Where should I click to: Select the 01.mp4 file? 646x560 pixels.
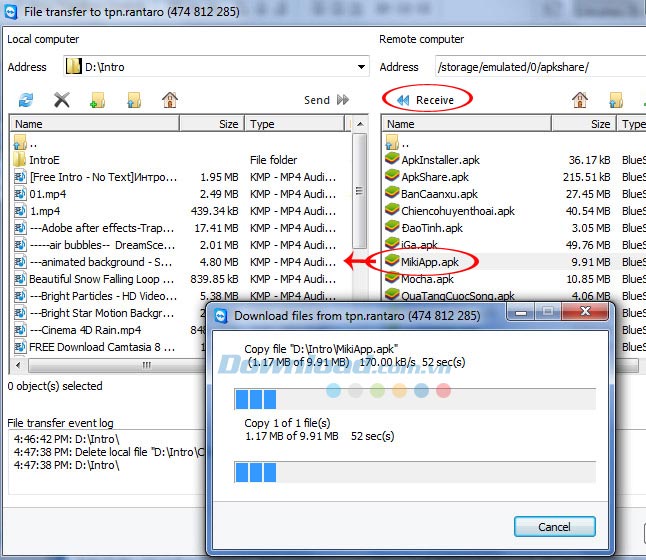coord(40,194)
